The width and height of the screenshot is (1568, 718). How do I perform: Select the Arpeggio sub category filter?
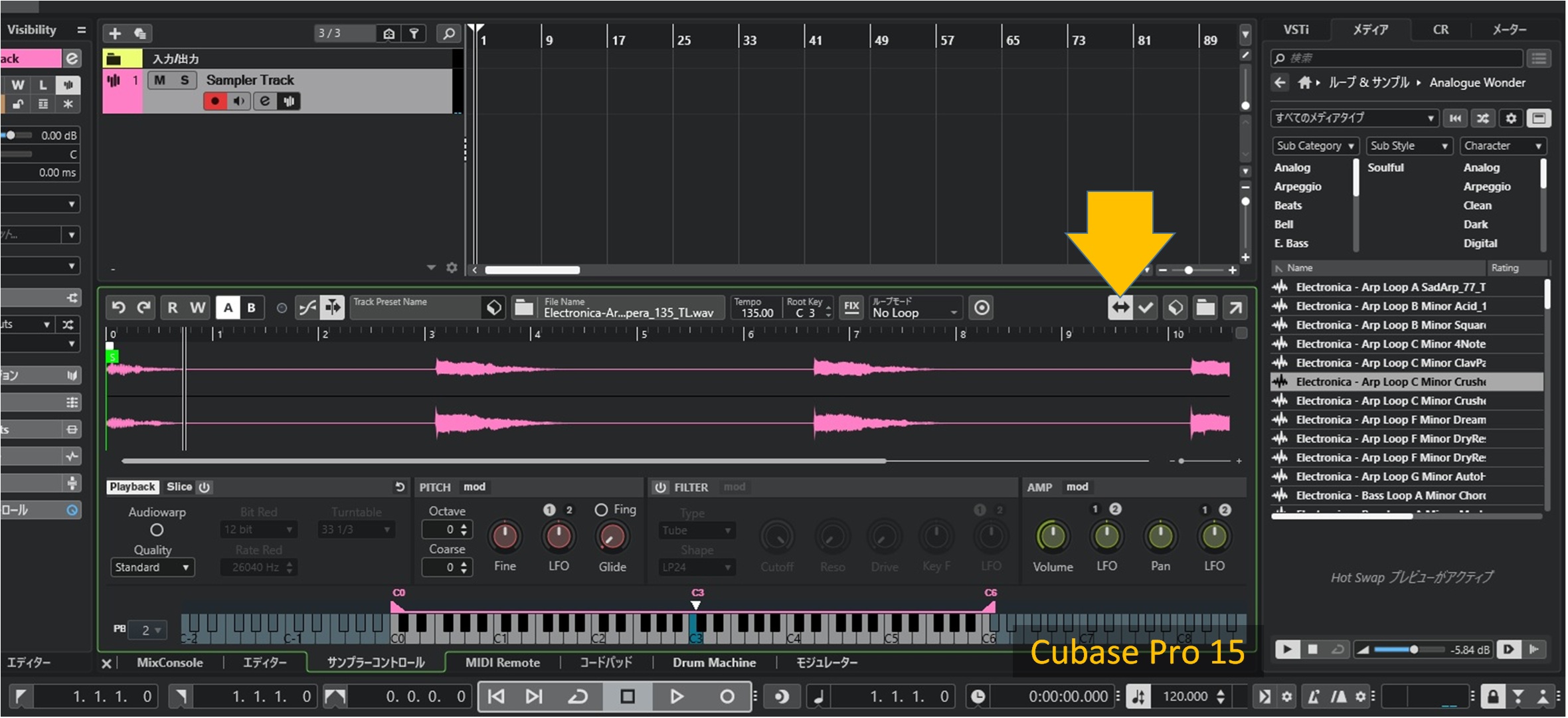(x=1297, y=187)
